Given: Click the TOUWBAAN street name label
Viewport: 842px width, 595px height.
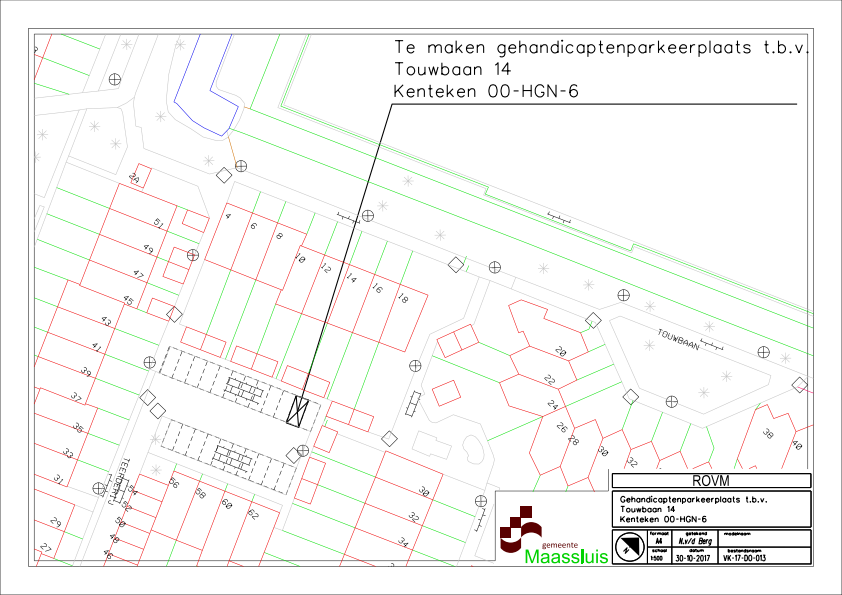Looking at the screenshot, I should [x=677, y=337].
